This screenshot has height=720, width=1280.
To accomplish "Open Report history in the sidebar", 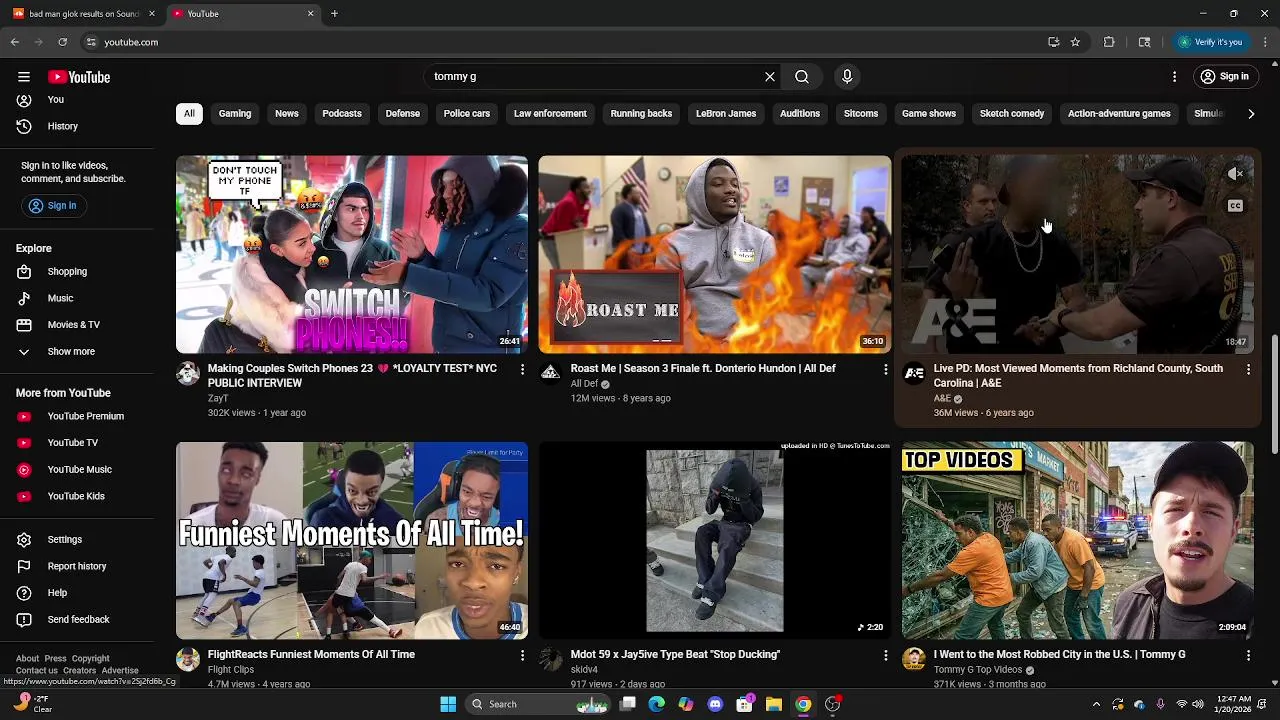I will (76, 566).
